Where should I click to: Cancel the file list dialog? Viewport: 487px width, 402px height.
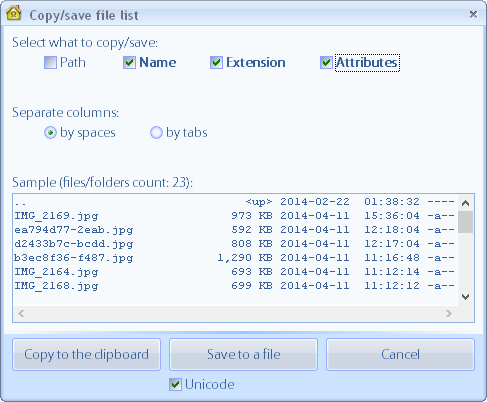point(400,354)
